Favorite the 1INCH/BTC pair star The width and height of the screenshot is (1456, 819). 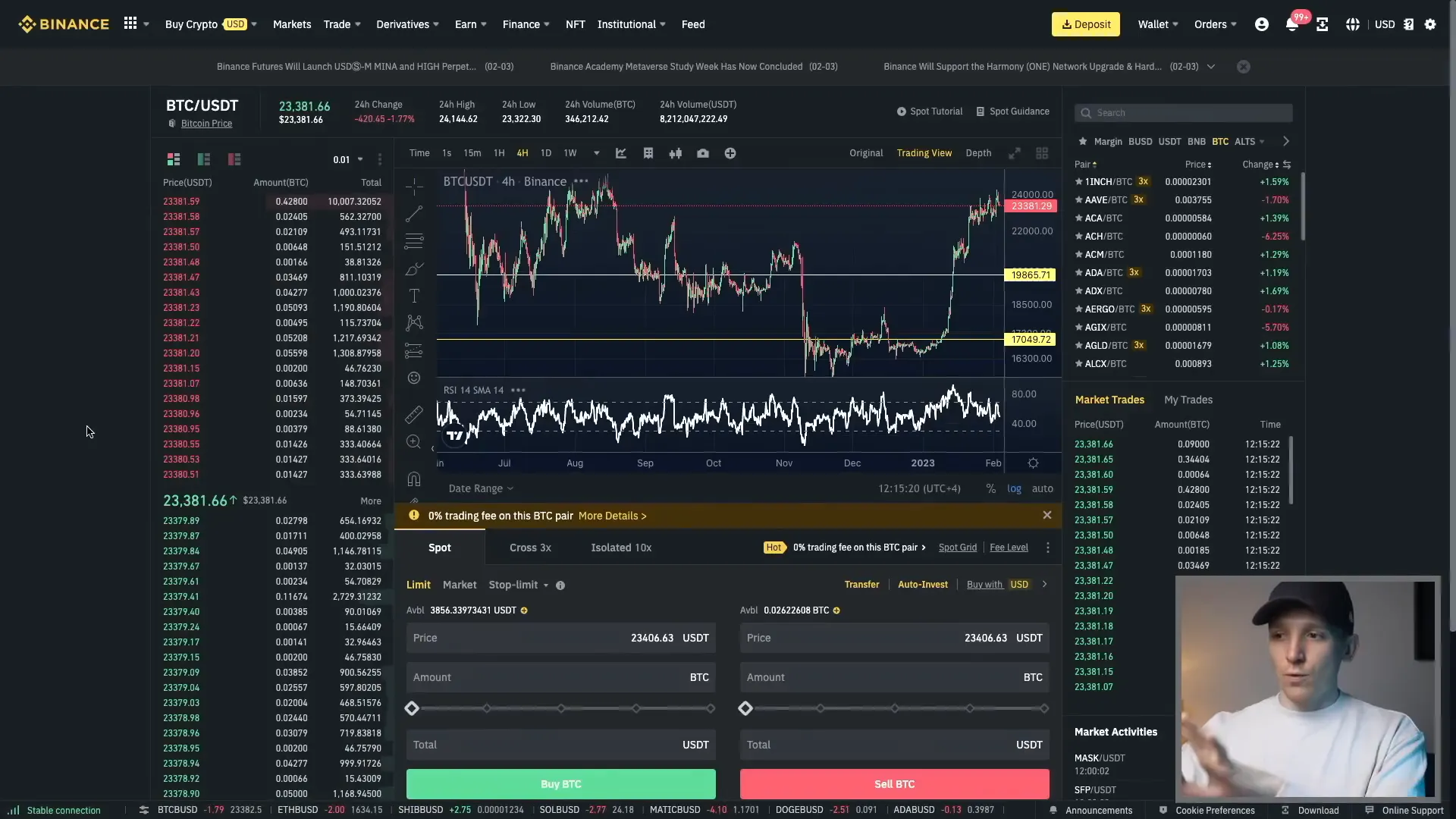coord(1078,182)
